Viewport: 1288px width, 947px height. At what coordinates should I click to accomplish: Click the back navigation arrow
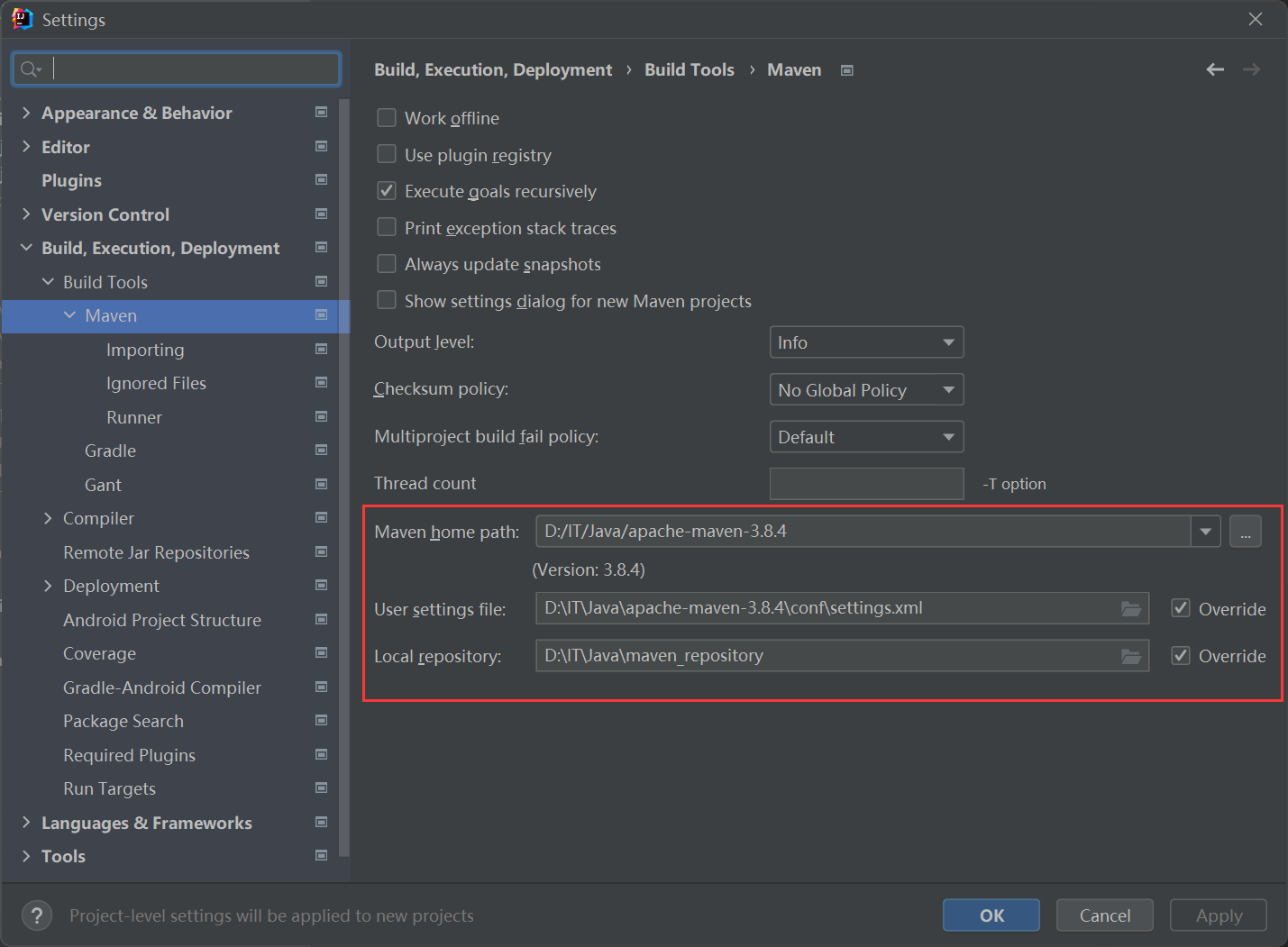pos(1215,69)
